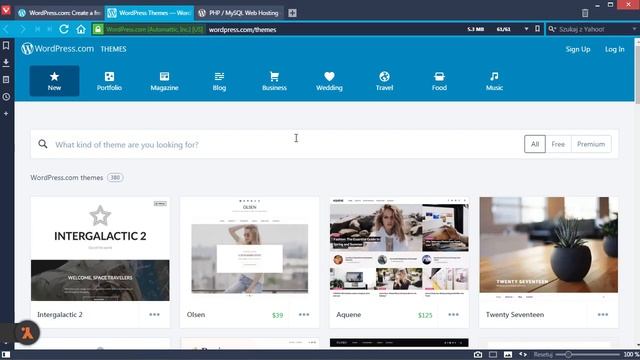Click the WordPress.com logo
This screenshot has height=360, width=640.
coord(58,49)
